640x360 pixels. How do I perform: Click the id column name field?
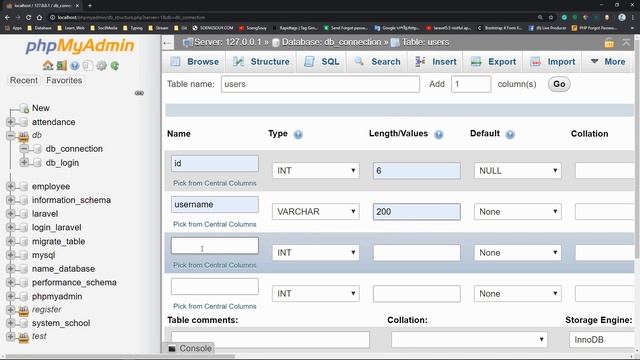(x=215, y=163)
